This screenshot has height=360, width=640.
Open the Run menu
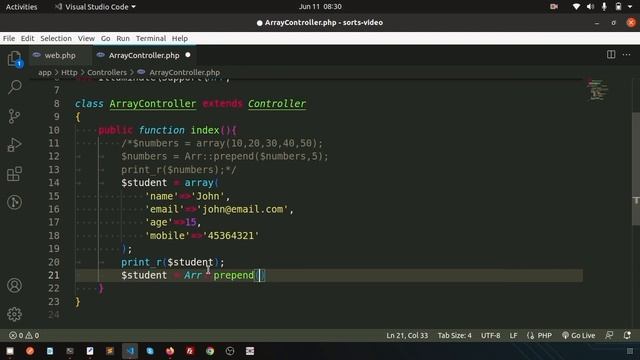123,38
